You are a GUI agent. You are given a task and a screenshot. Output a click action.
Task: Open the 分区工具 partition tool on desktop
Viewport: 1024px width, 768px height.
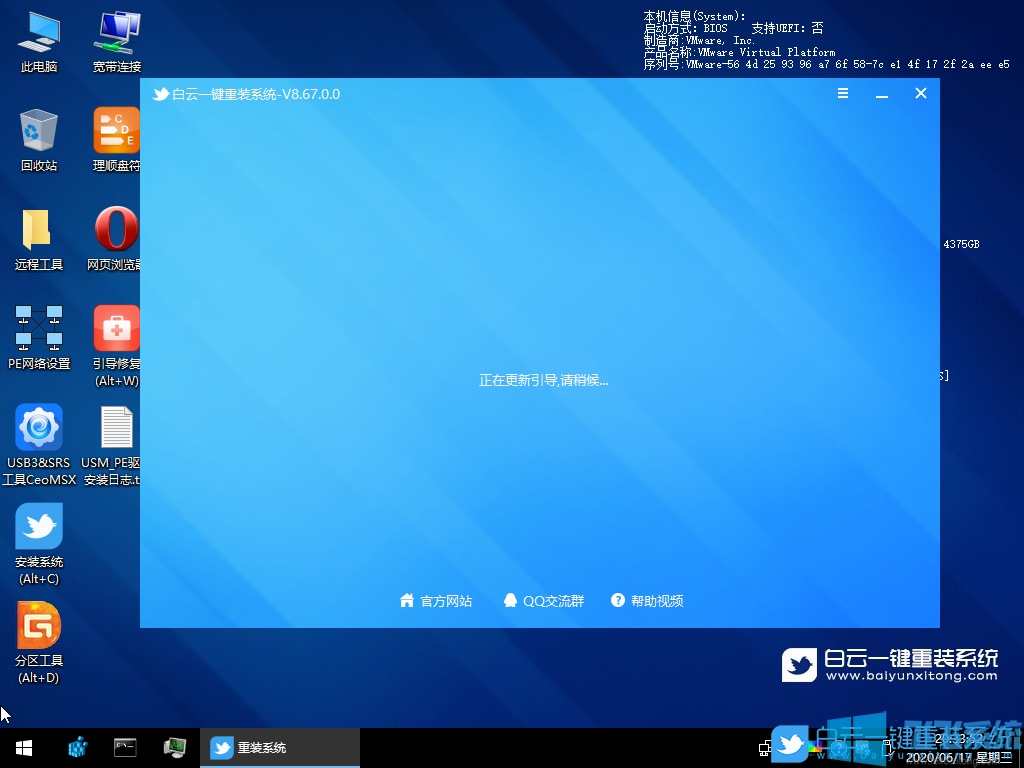coord(38,632)
